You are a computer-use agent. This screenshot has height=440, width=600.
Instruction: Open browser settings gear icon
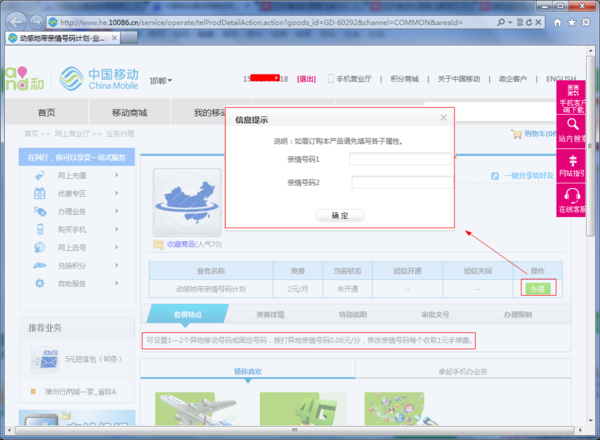[586, 22]
